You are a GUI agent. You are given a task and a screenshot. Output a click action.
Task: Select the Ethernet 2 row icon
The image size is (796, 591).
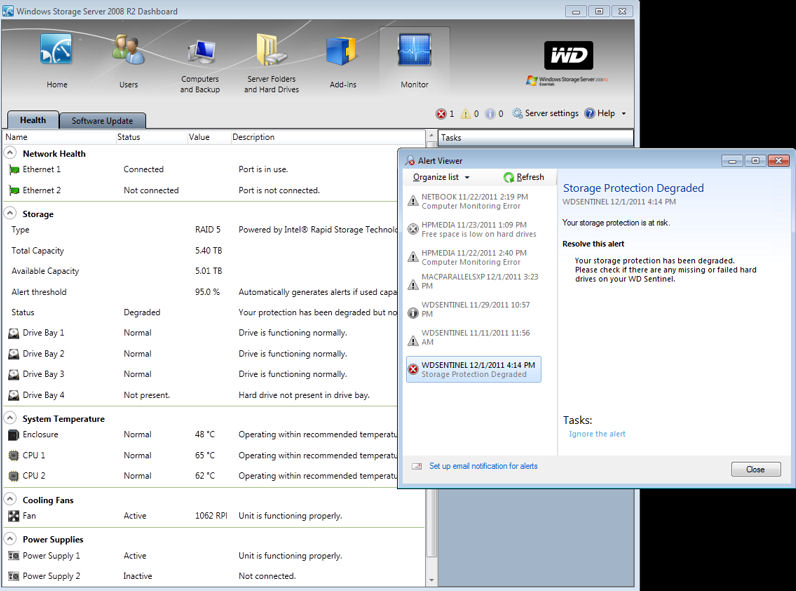pos(14,190)
